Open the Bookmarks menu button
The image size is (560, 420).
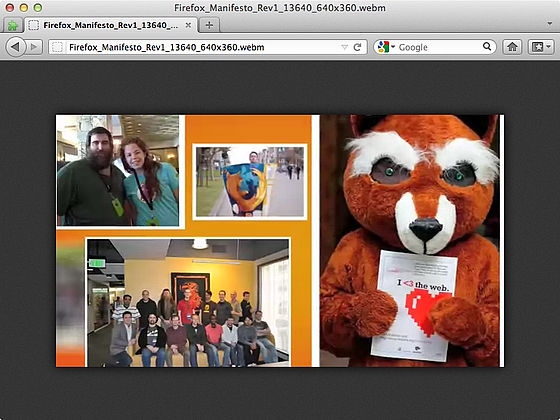pyautogui.click(x=541, y=47)
